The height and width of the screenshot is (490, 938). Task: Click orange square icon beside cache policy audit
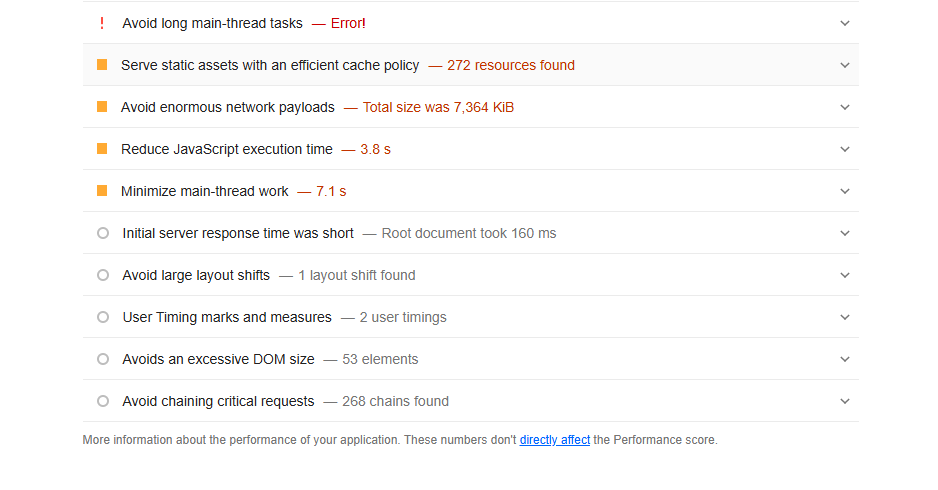(102, 65)
